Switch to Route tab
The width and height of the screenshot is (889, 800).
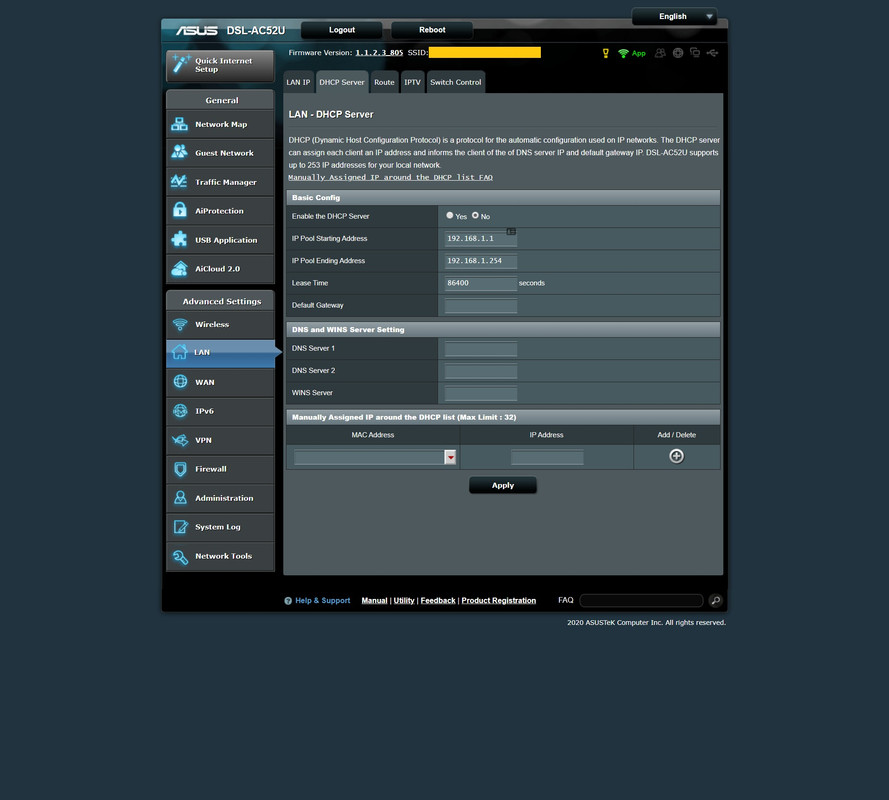(x=384, y=82)
